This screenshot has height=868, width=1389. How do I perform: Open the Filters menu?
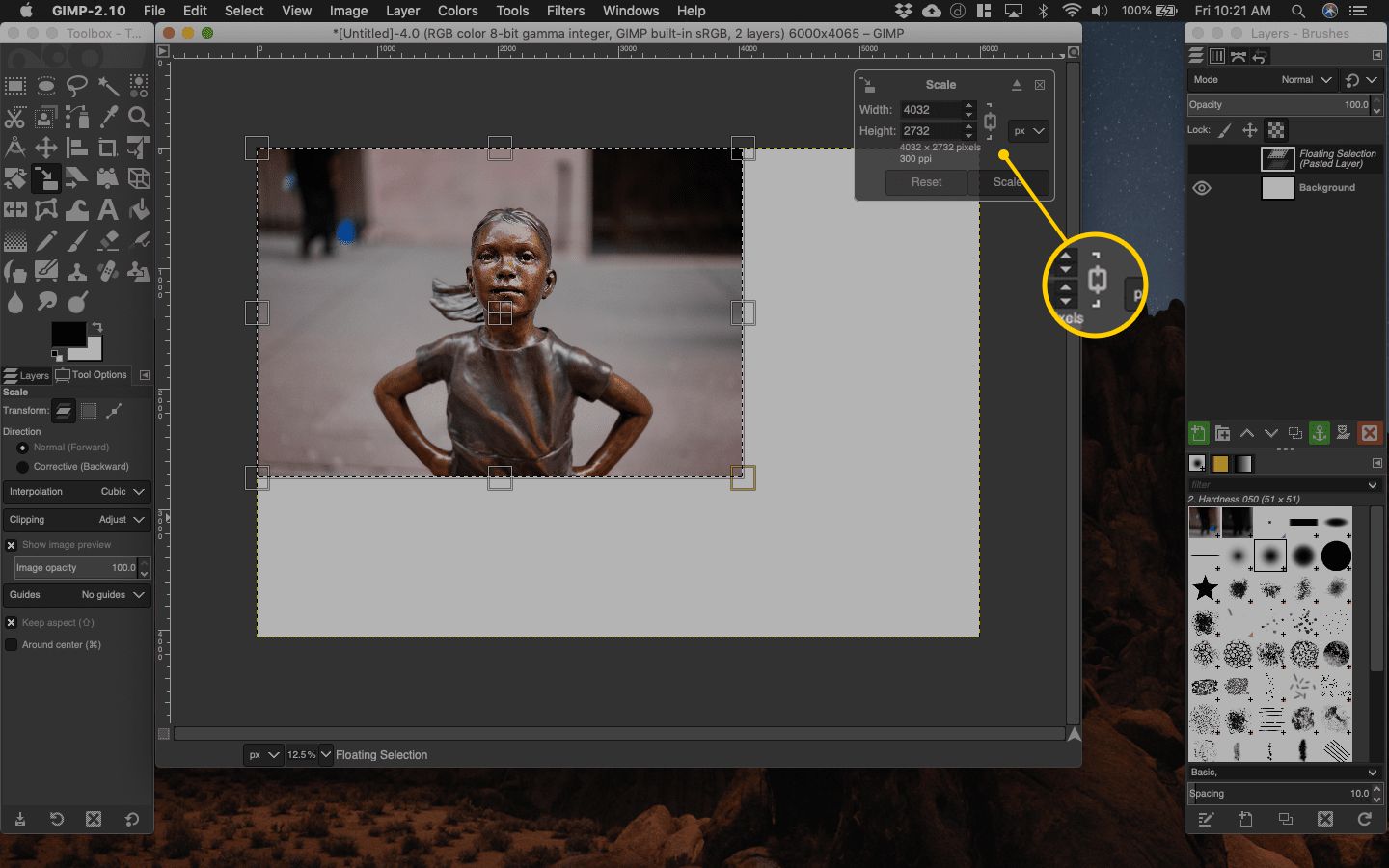[565, 11]
